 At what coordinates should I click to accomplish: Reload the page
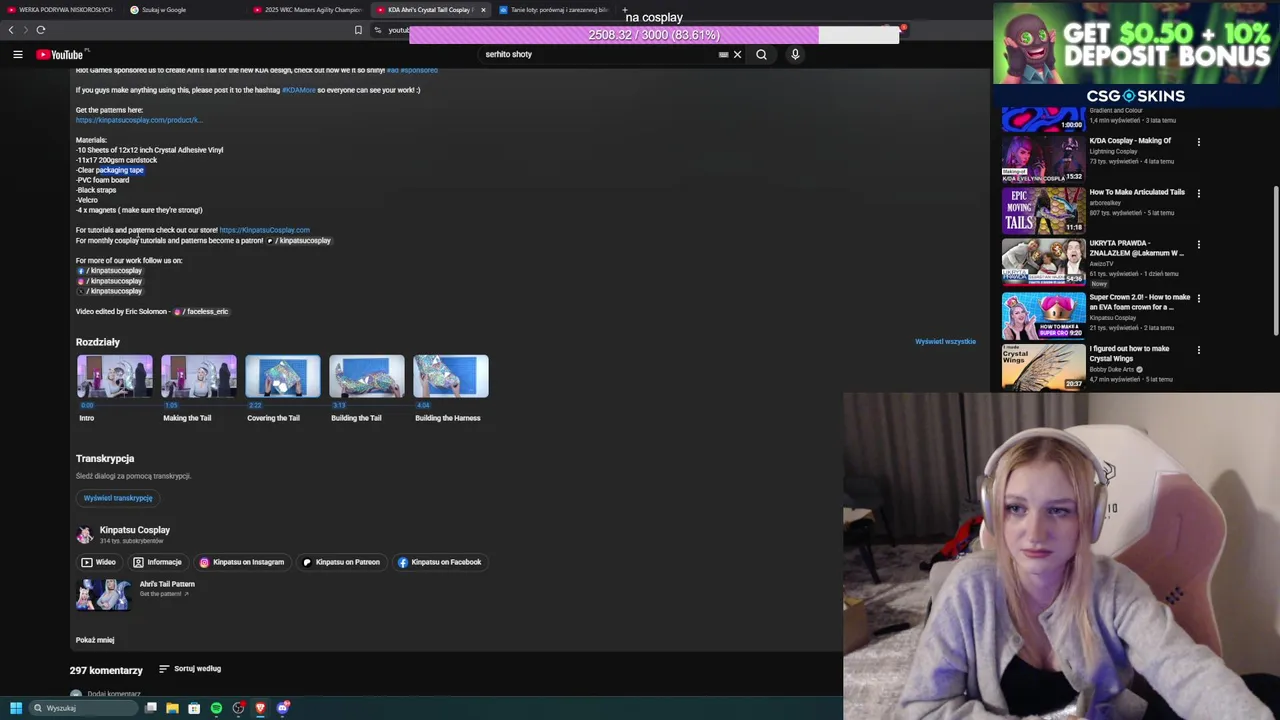tap(41, 30)
